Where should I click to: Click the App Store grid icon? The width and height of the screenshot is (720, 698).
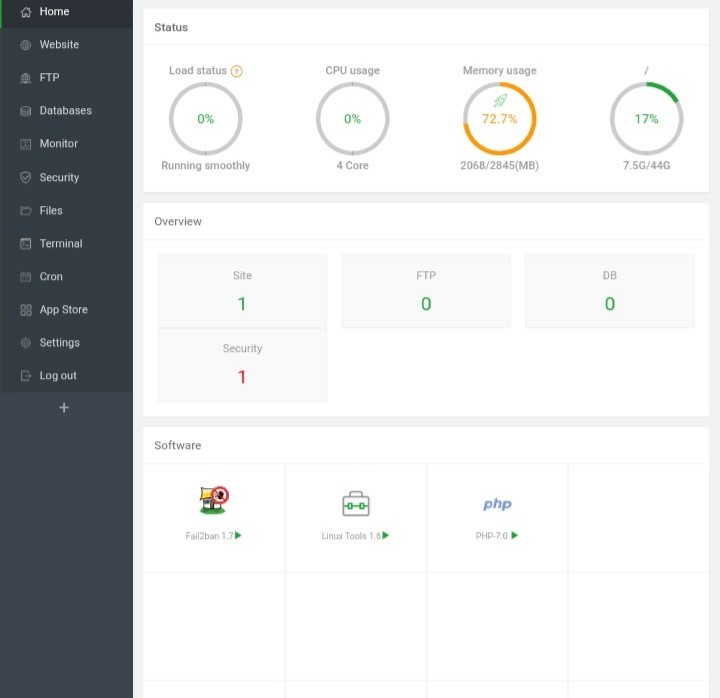point(26,310)
